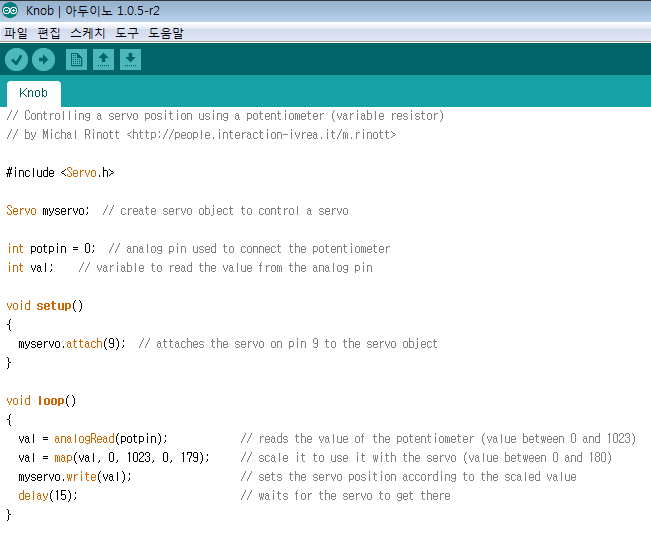Click the map(val, 0, 1023, 0, 179) call
651x537 pixels.
132,458
